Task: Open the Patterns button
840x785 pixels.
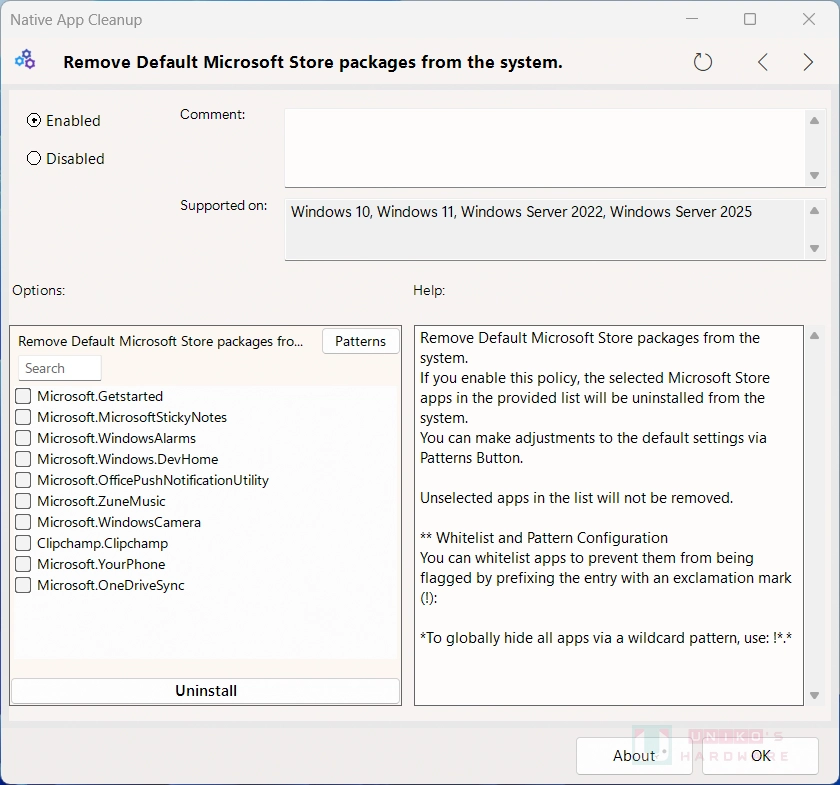Action: pyautogui.click(x=361, y=341)
